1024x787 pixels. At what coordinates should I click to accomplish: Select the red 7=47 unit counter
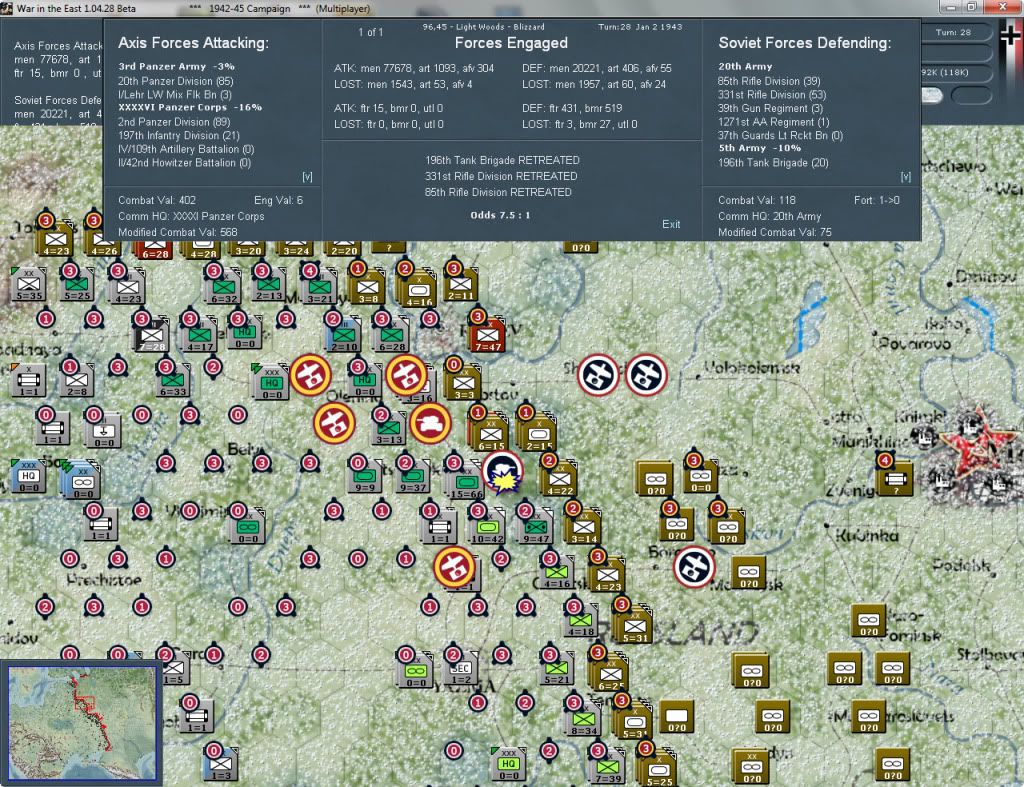488,336
